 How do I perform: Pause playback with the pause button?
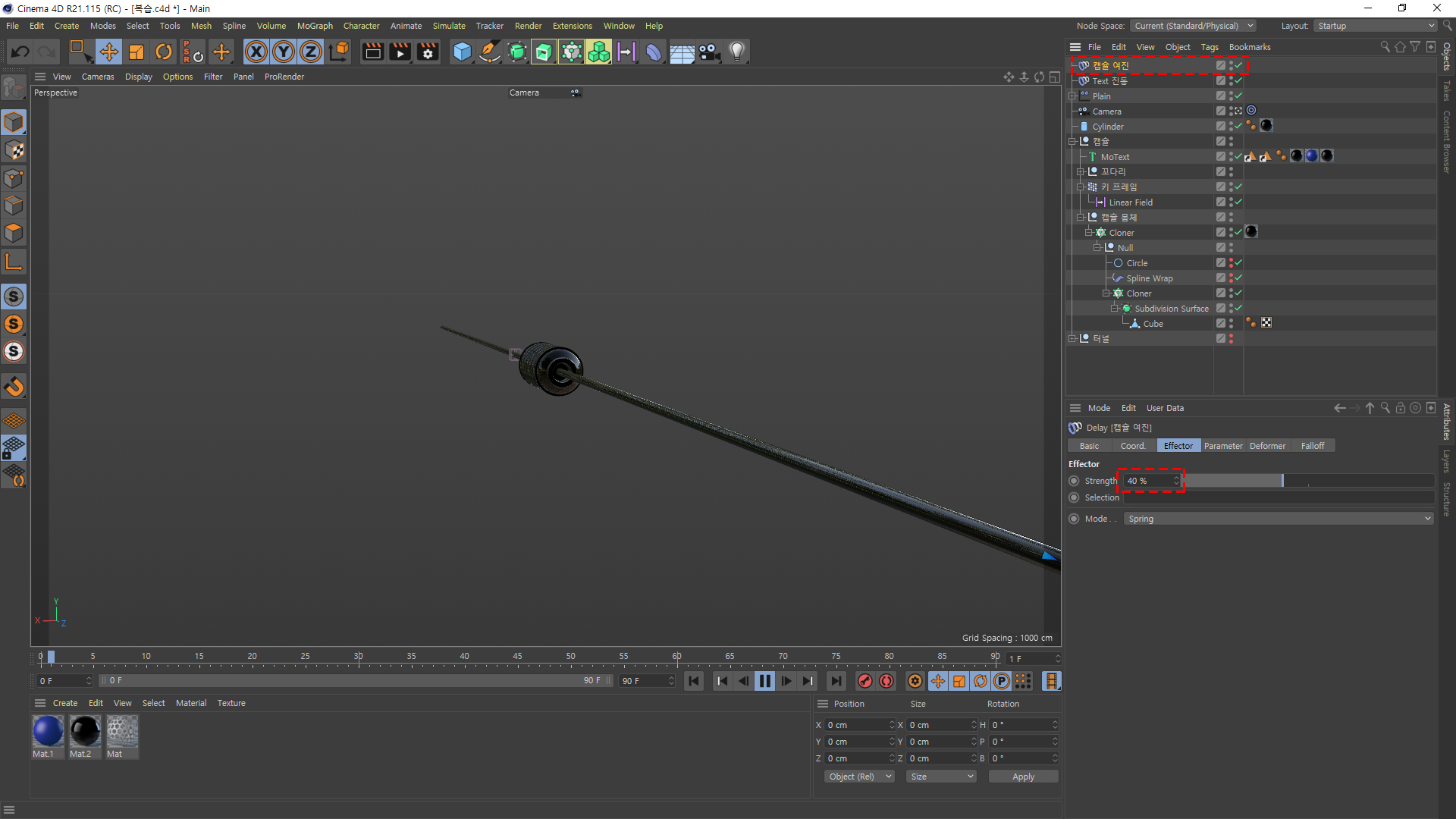click(x=764, y=681)
